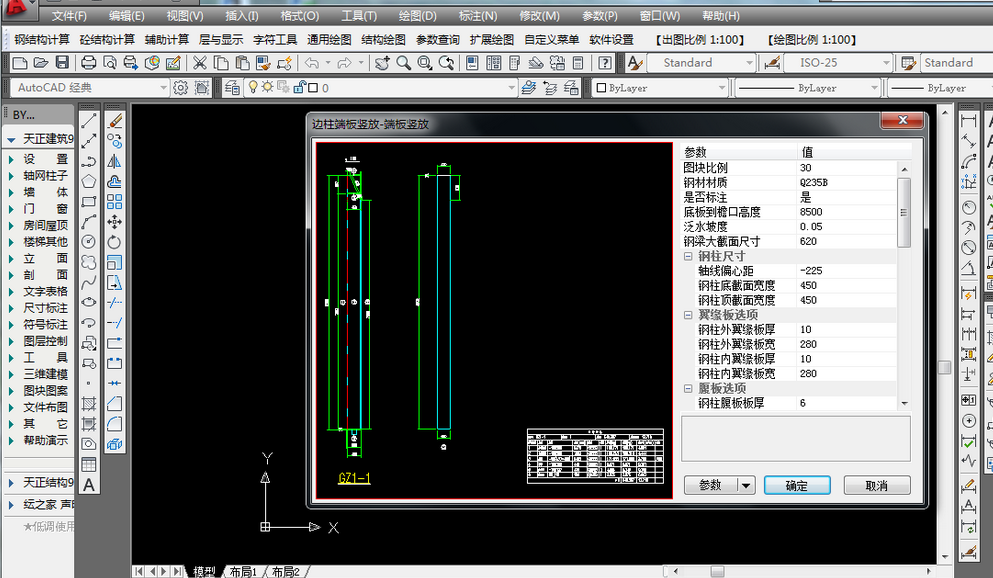Screen dimensions: 993x578
Task: Select the Polygon tool
Action: tap(89, 181)
